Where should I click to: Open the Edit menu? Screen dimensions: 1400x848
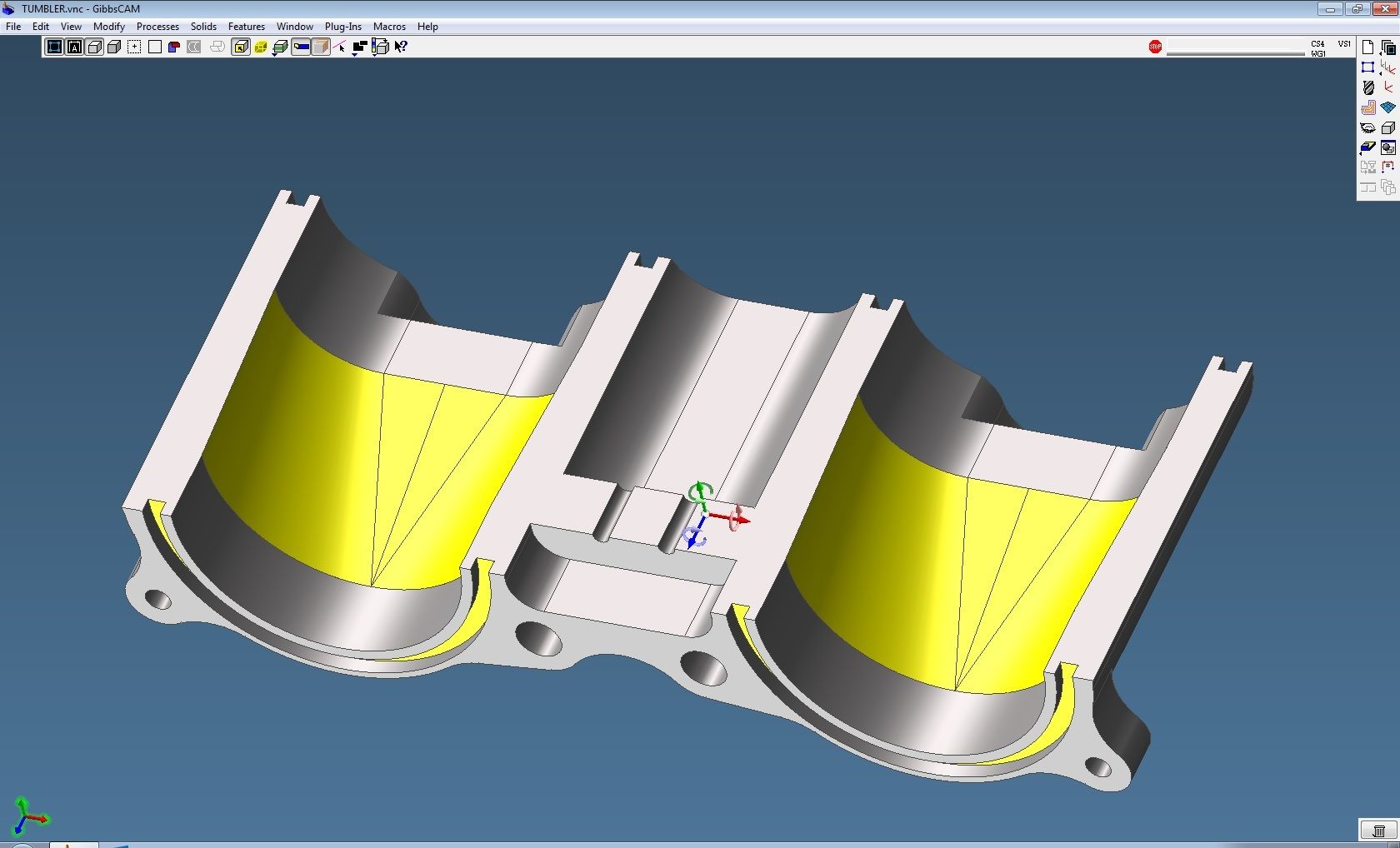point(40,27)
